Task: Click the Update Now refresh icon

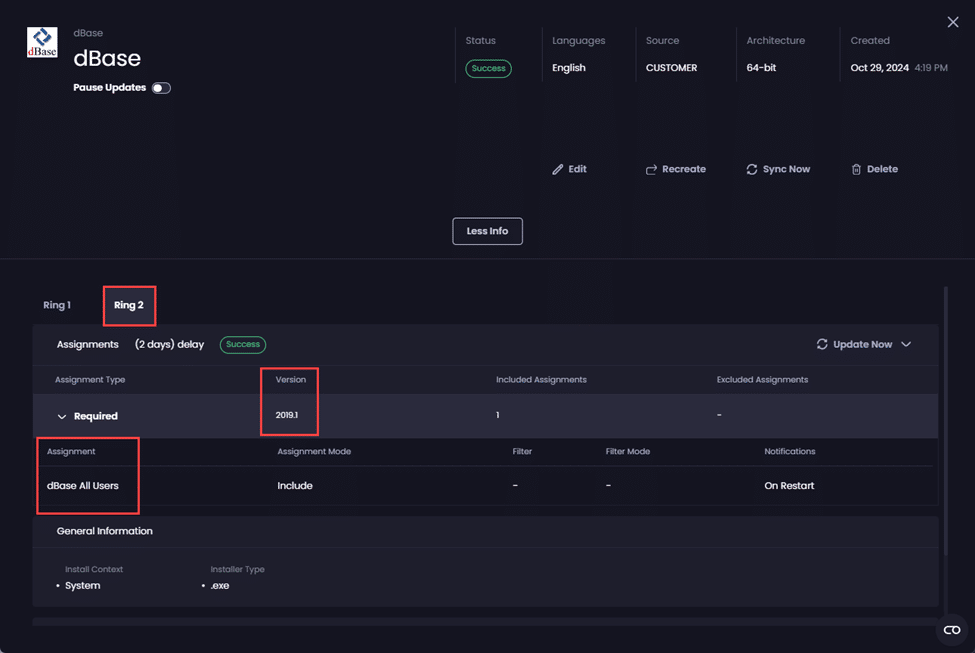Action: (822, 344)
